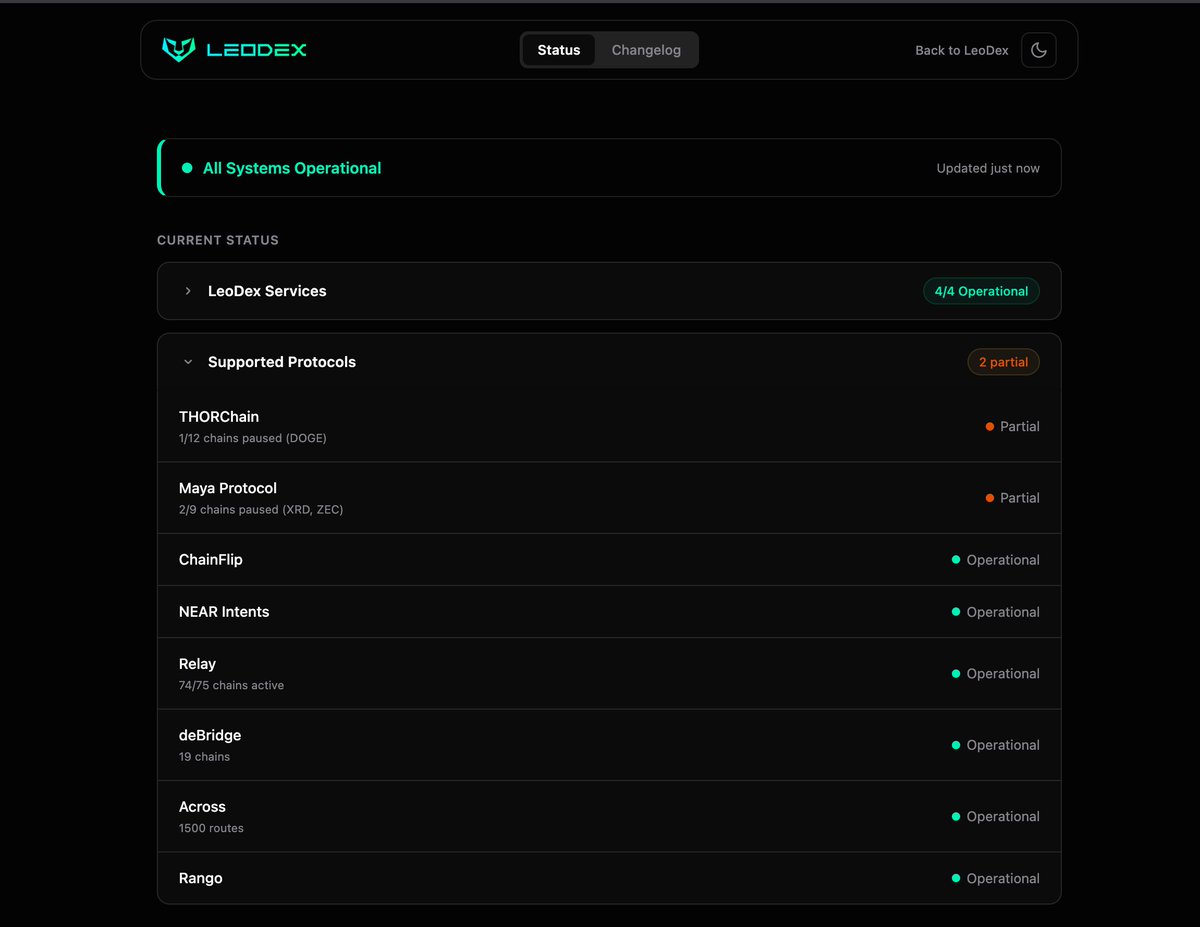Click the 4/4 Operational badge
Image resolution: width=1200 pixels, height=927 pixels.
pos(981,291)
